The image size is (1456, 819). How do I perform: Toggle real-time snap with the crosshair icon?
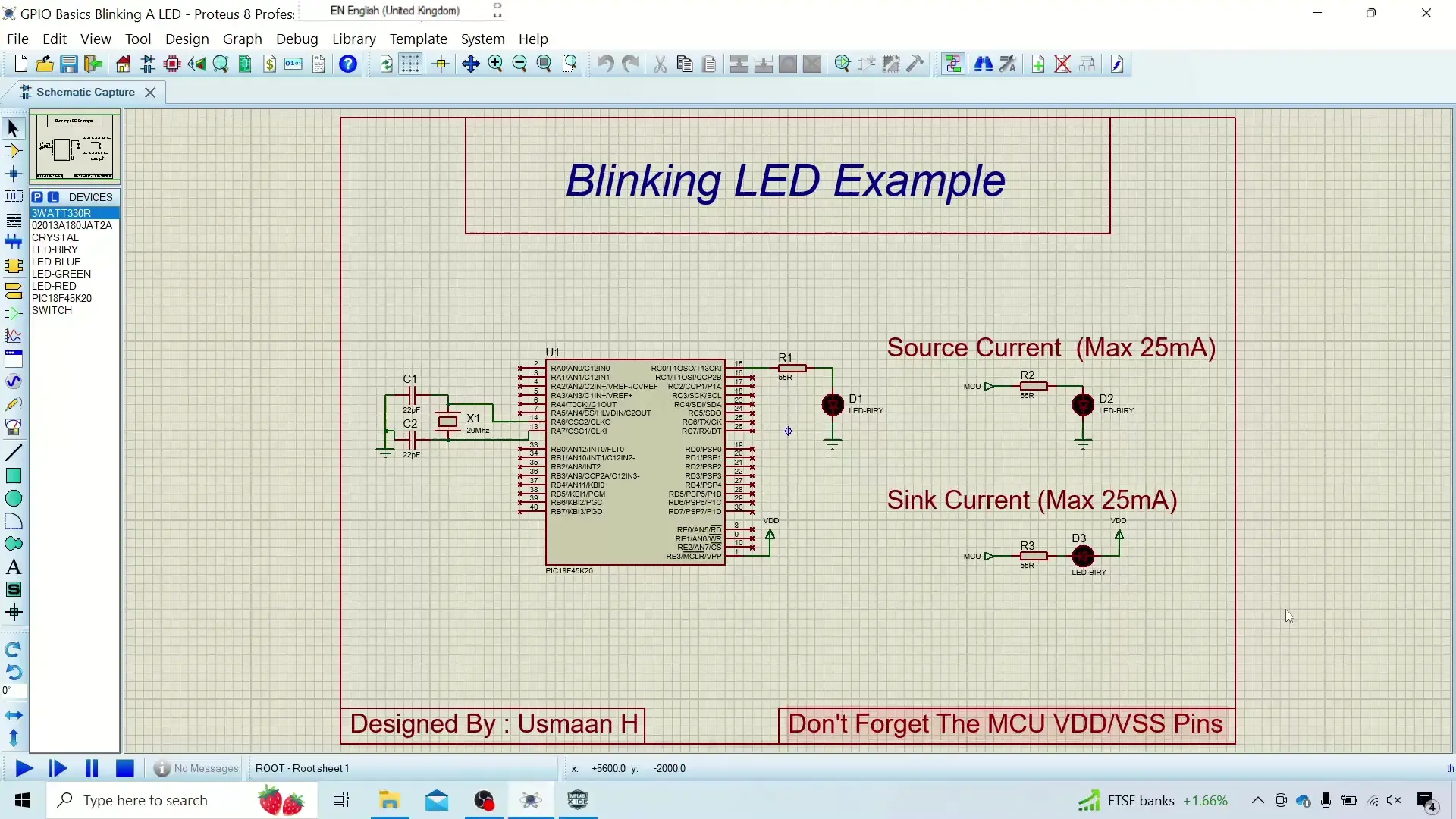(x=440, y=64)
